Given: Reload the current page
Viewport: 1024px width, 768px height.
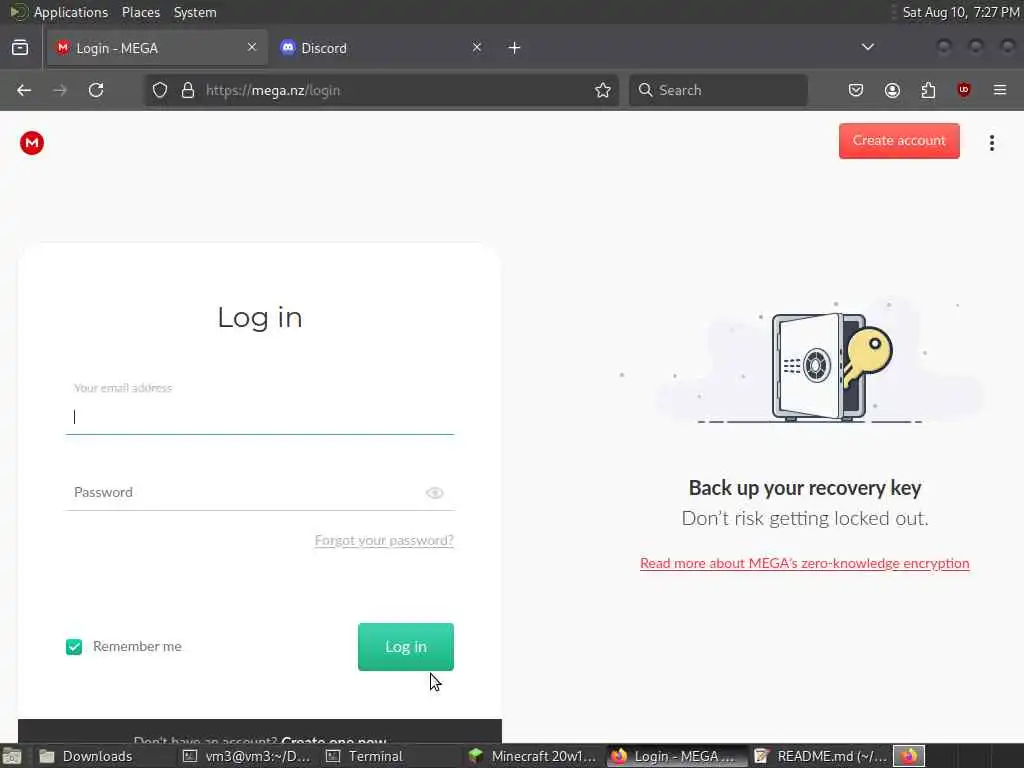Looking at the screenshot, I should [x=96, y=90].
